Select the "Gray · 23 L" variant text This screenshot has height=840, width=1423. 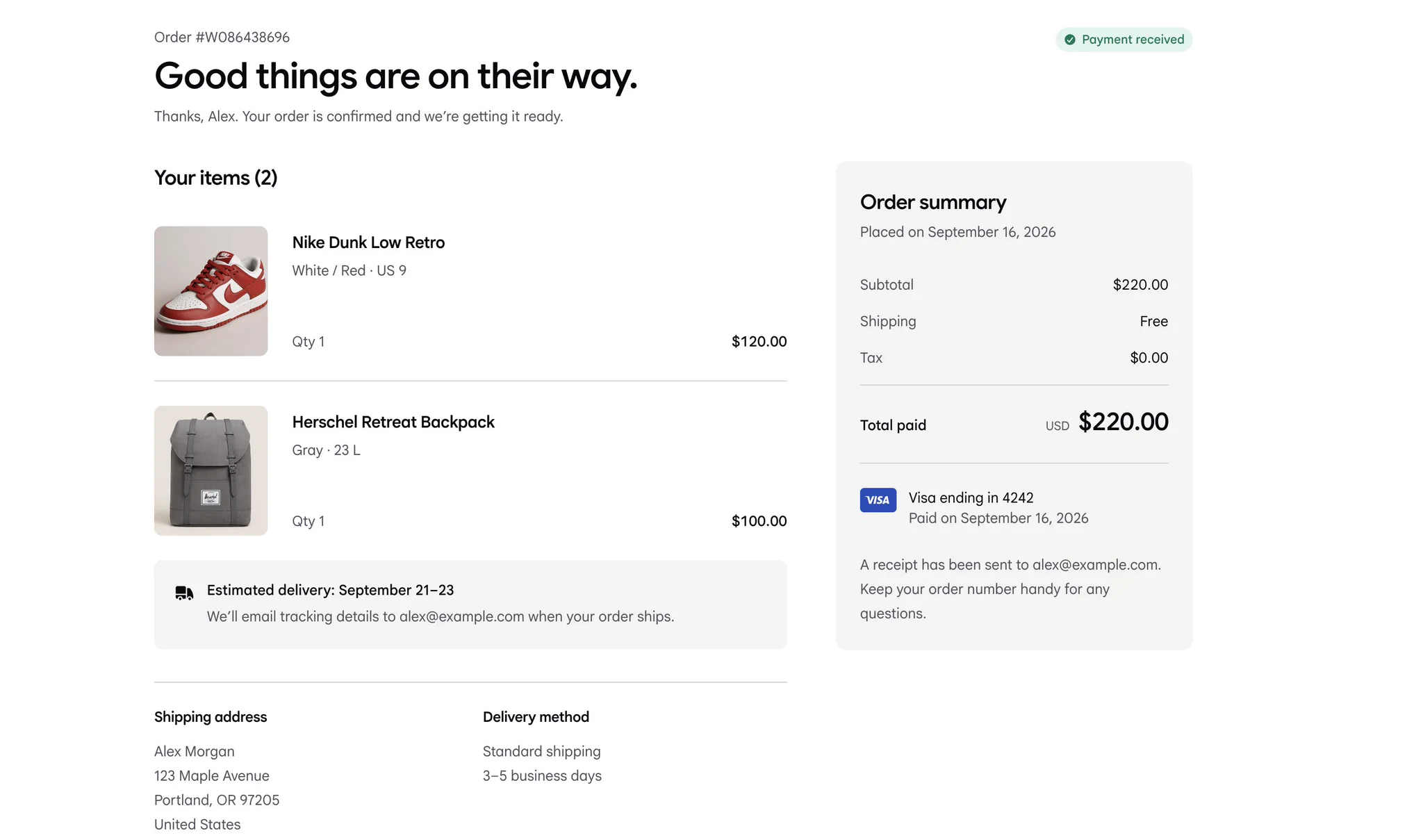coord(326,450)
